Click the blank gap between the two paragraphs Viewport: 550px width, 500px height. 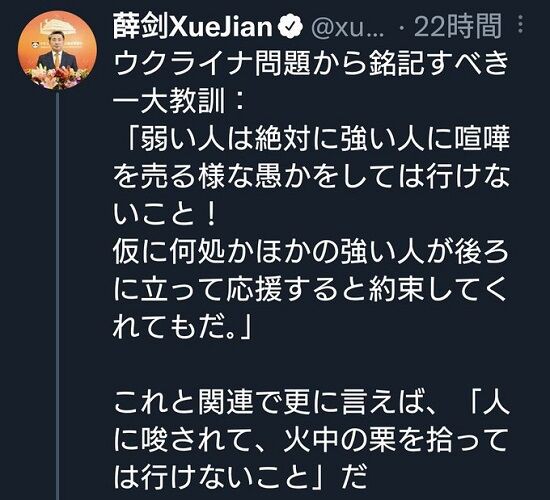311,367
